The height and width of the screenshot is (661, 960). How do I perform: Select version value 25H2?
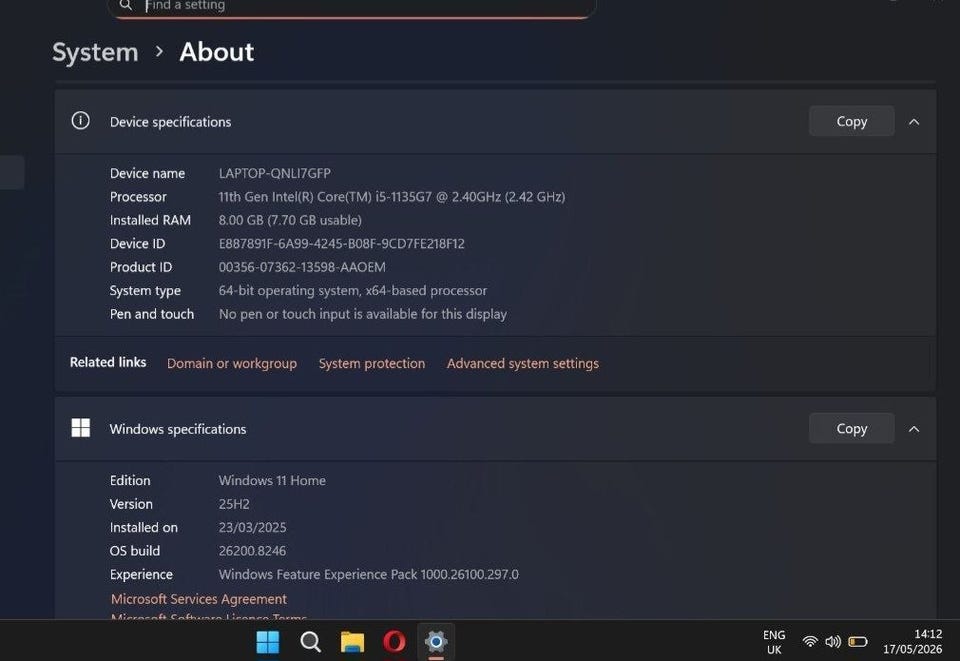point(234,504)
